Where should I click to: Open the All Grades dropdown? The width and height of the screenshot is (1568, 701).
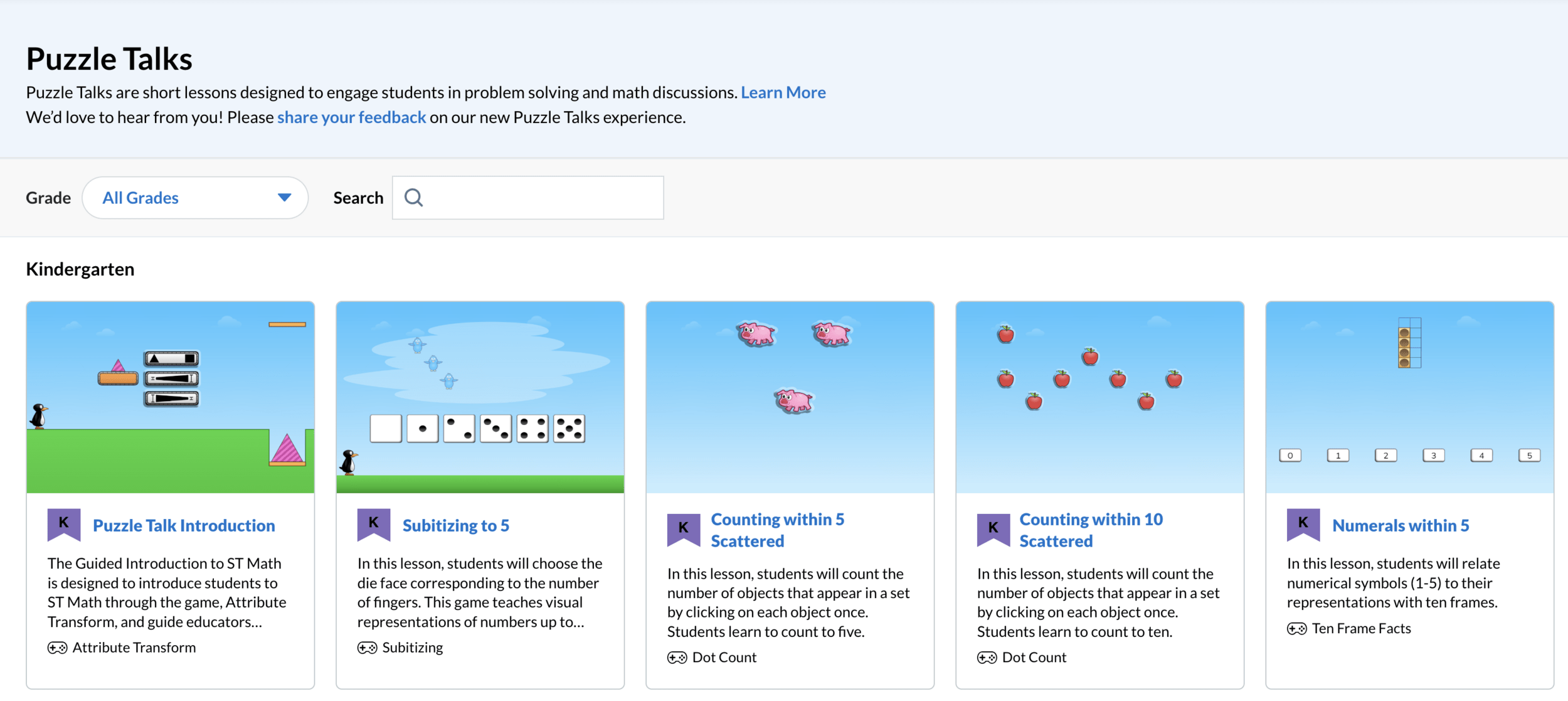point(194,198)
